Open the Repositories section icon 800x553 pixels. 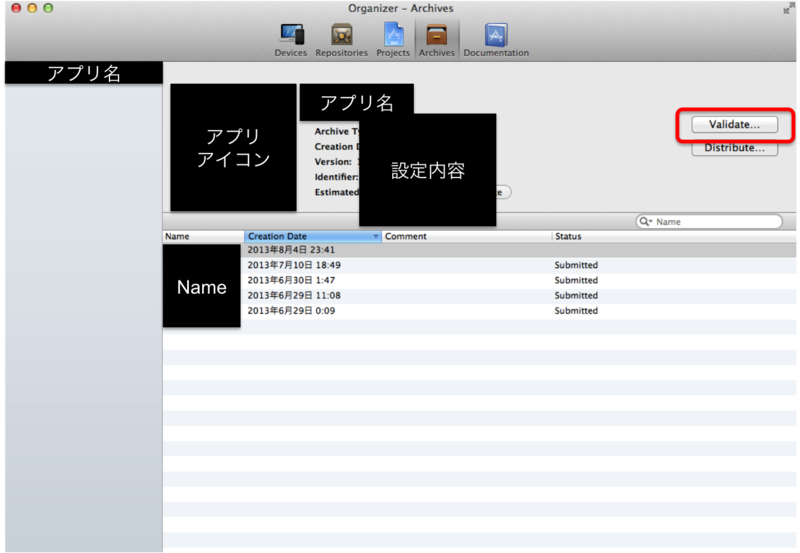tap(341, 40)
